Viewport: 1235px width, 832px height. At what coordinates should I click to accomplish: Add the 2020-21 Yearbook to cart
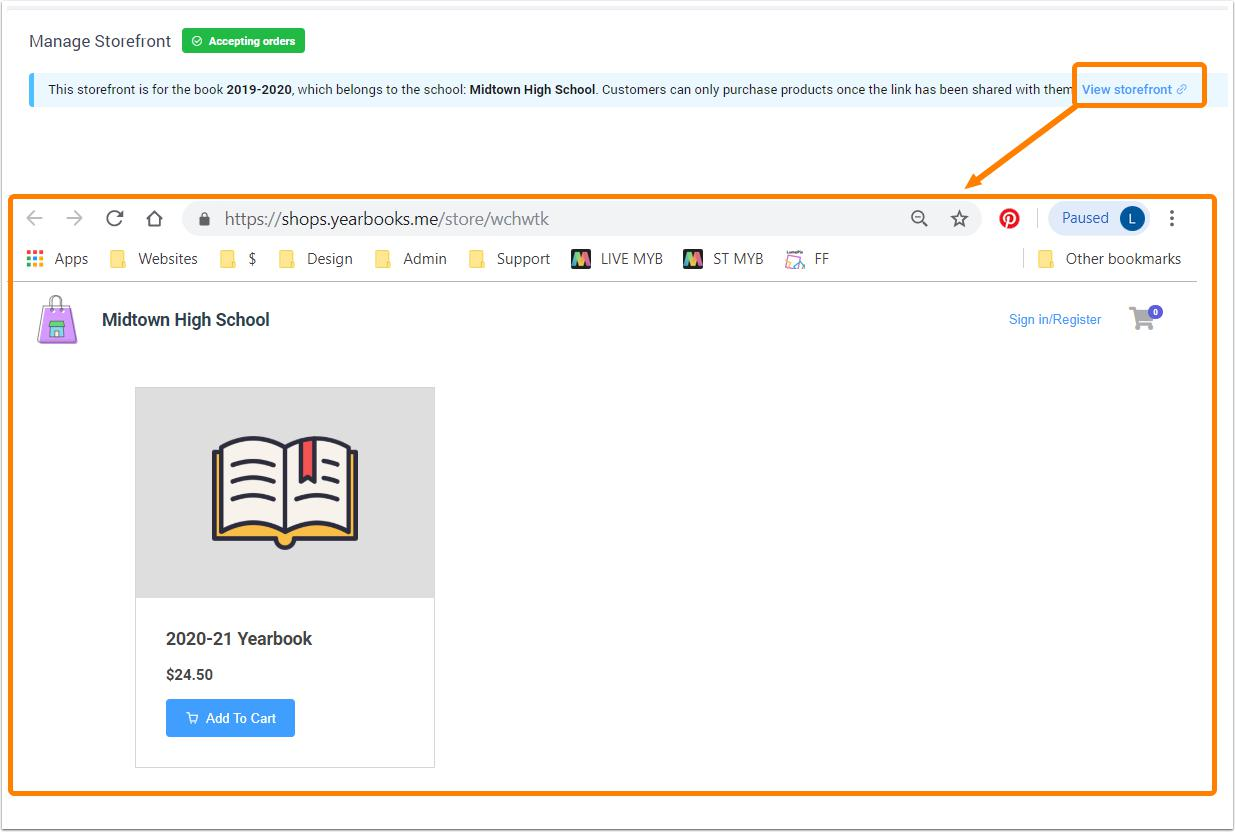[230, 718]
